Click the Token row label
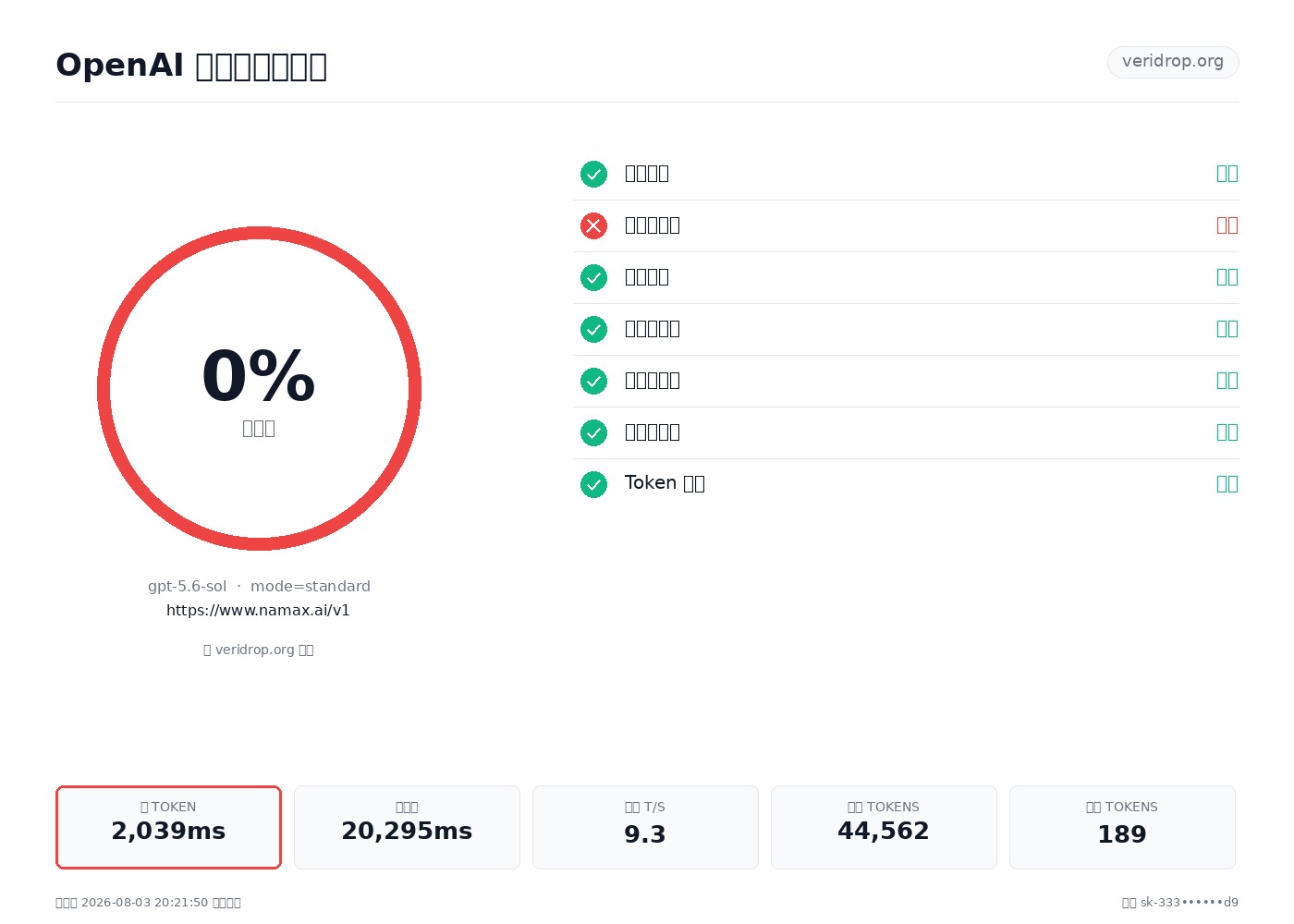Viewport: 1294px width, 924px height. [665, 483]
